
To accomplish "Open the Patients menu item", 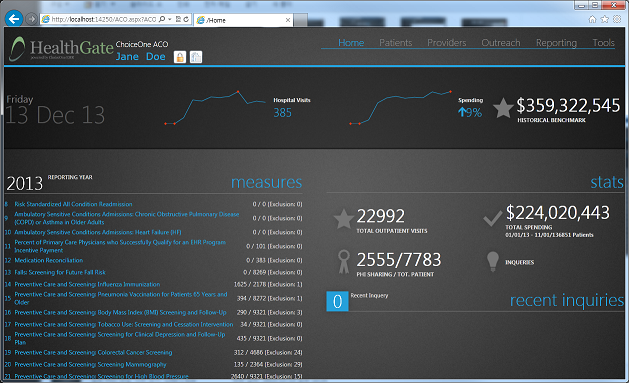I will pyautogui.click(x=396, y=43).
